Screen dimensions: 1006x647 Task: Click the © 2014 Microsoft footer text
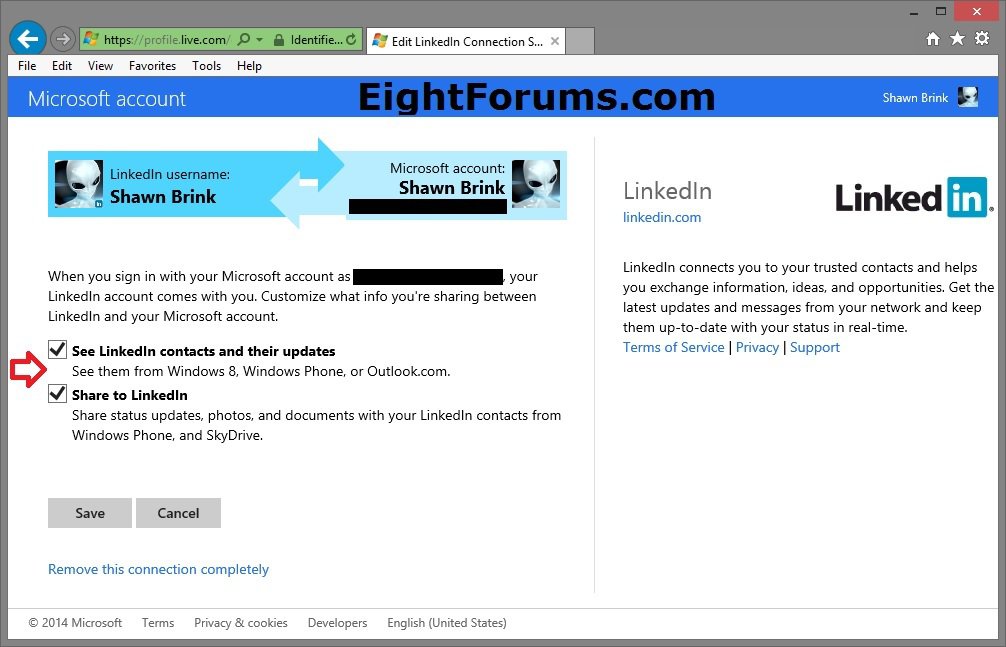click(75, 623)
